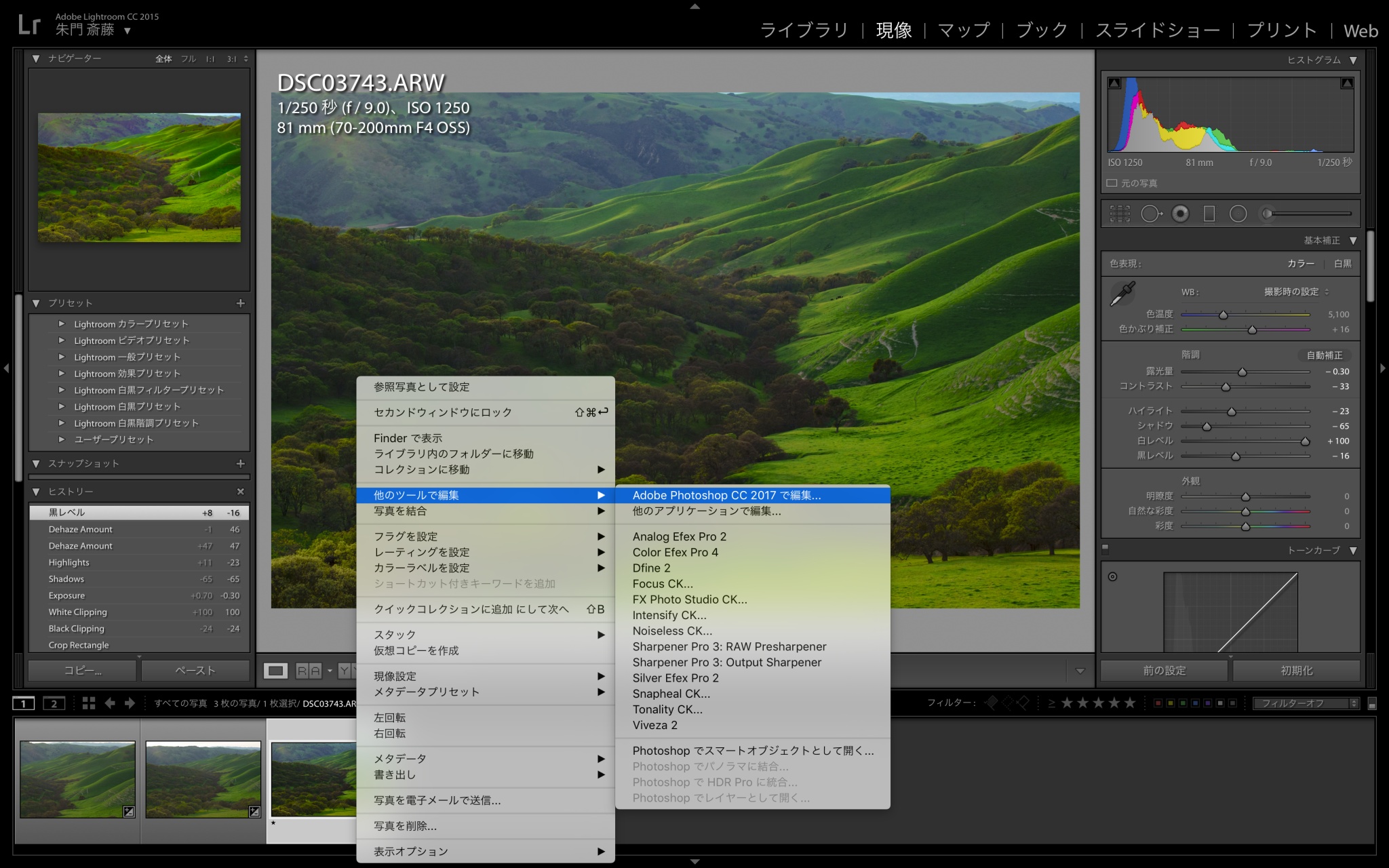1389x868 pixels.
Task: Switch to the ライブラリ module
Action: (804, 31)
